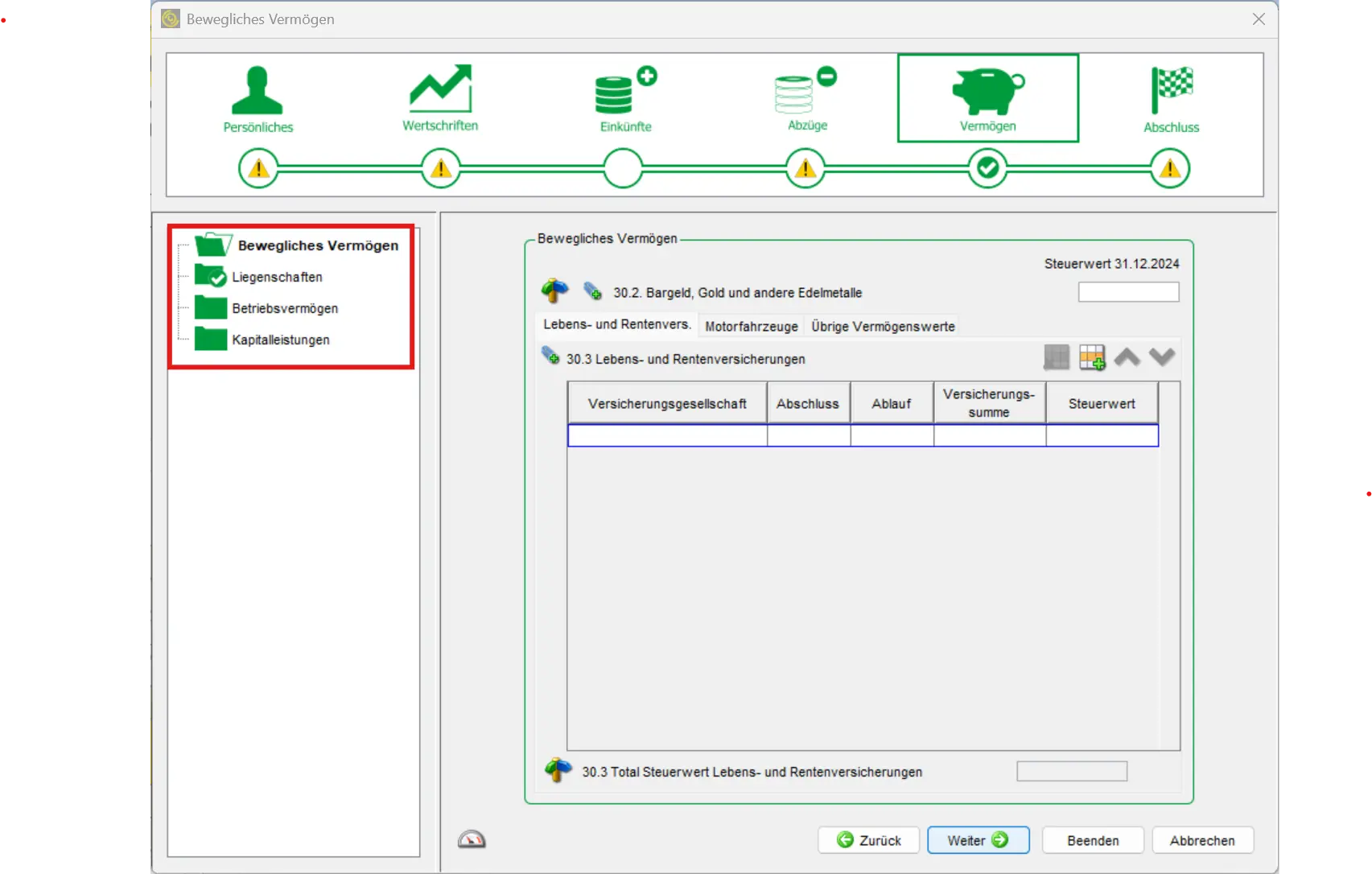Open the Persönliches section icon
The width and height of the screenshot is (1372, 874).
258,90
